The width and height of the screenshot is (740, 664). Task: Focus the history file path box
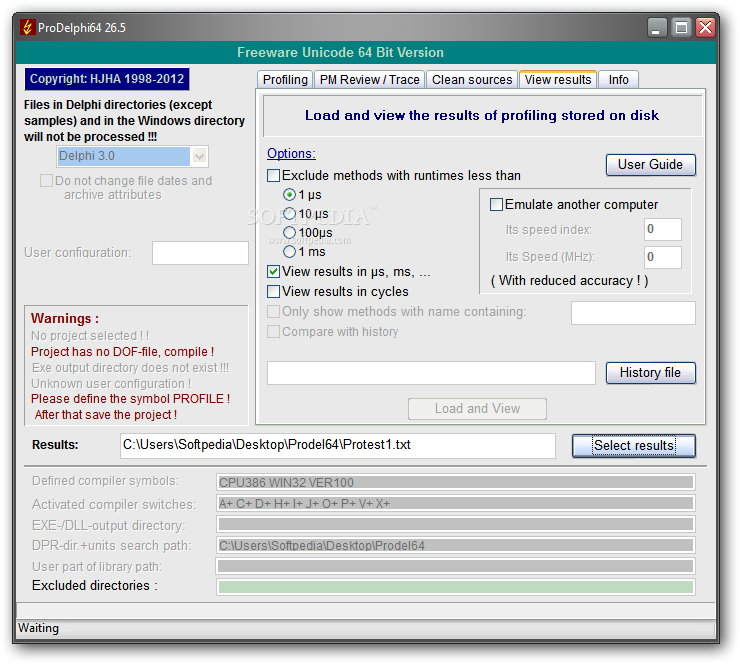click(431, 373)
